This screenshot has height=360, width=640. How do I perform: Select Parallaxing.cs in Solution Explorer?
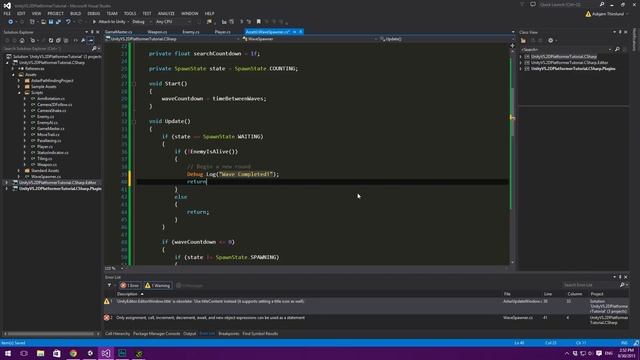pos(49,140)
